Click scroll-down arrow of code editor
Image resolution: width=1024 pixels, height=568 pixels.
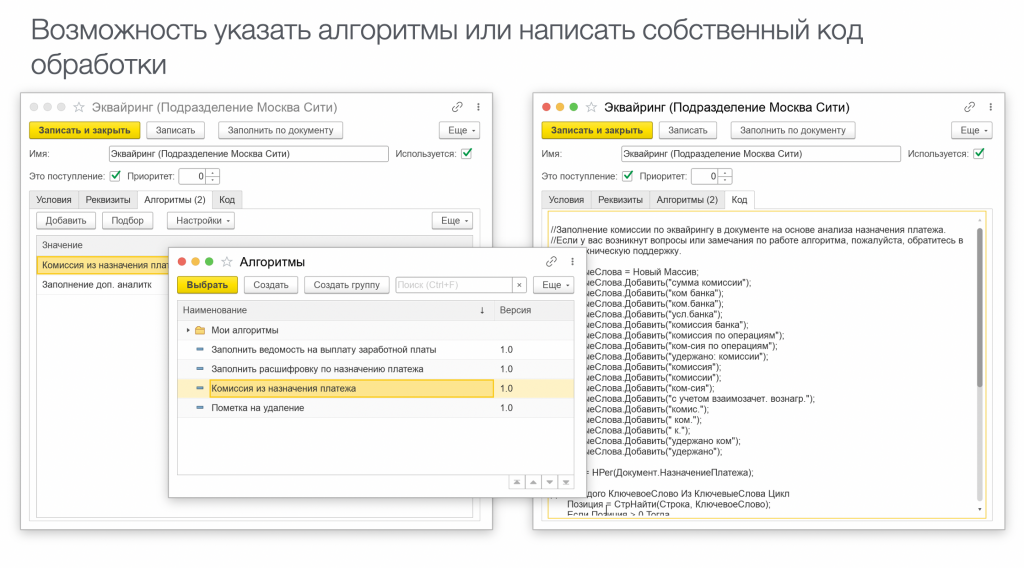pos(979,509)
